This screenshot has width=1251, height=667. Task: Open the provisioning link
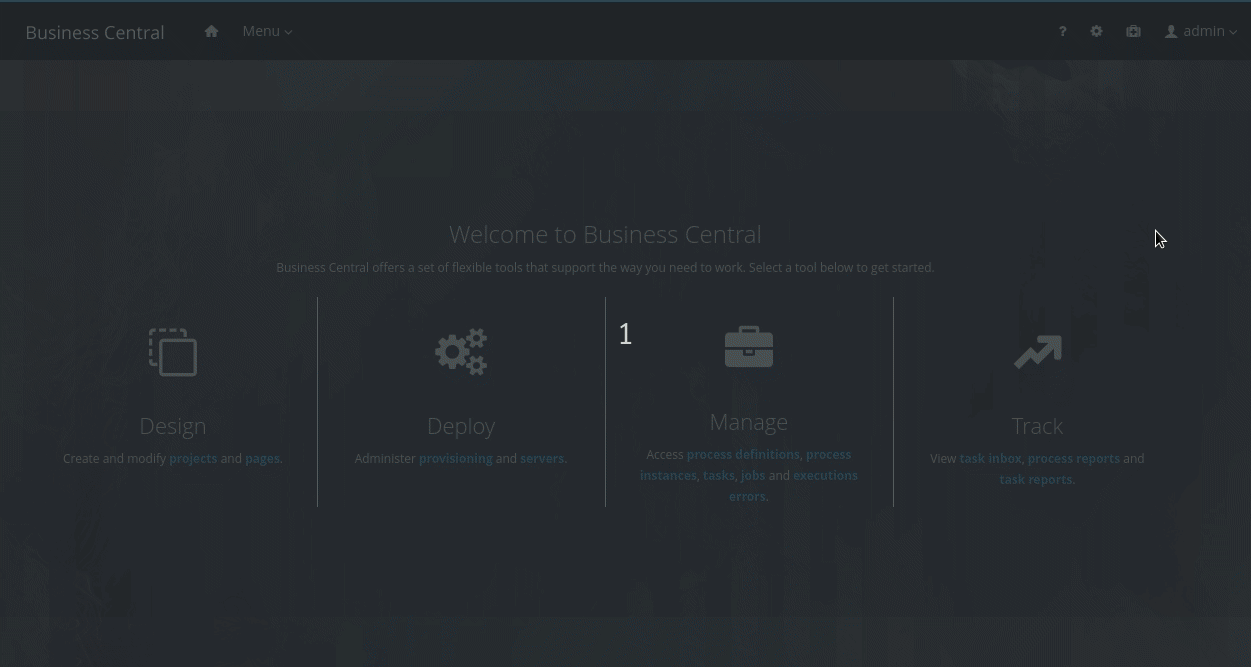pos(455,458)
